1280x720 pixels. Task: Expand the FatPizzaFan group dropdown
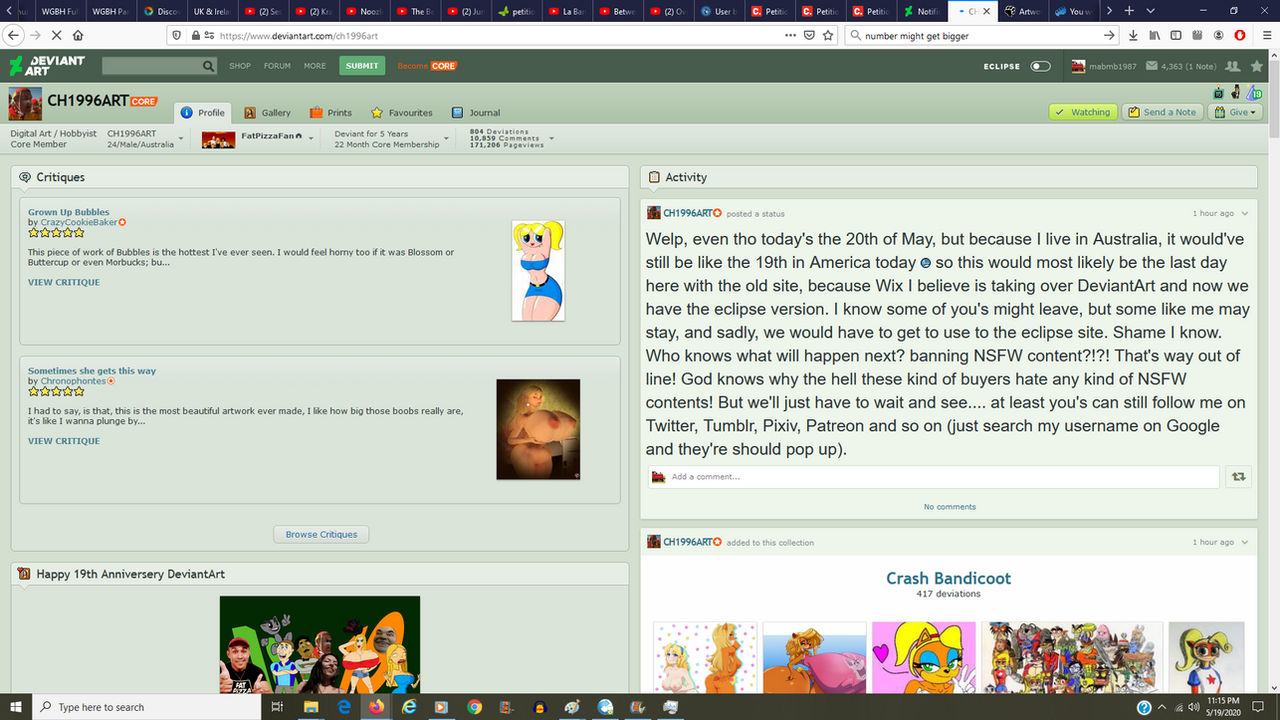coord(311,138)
